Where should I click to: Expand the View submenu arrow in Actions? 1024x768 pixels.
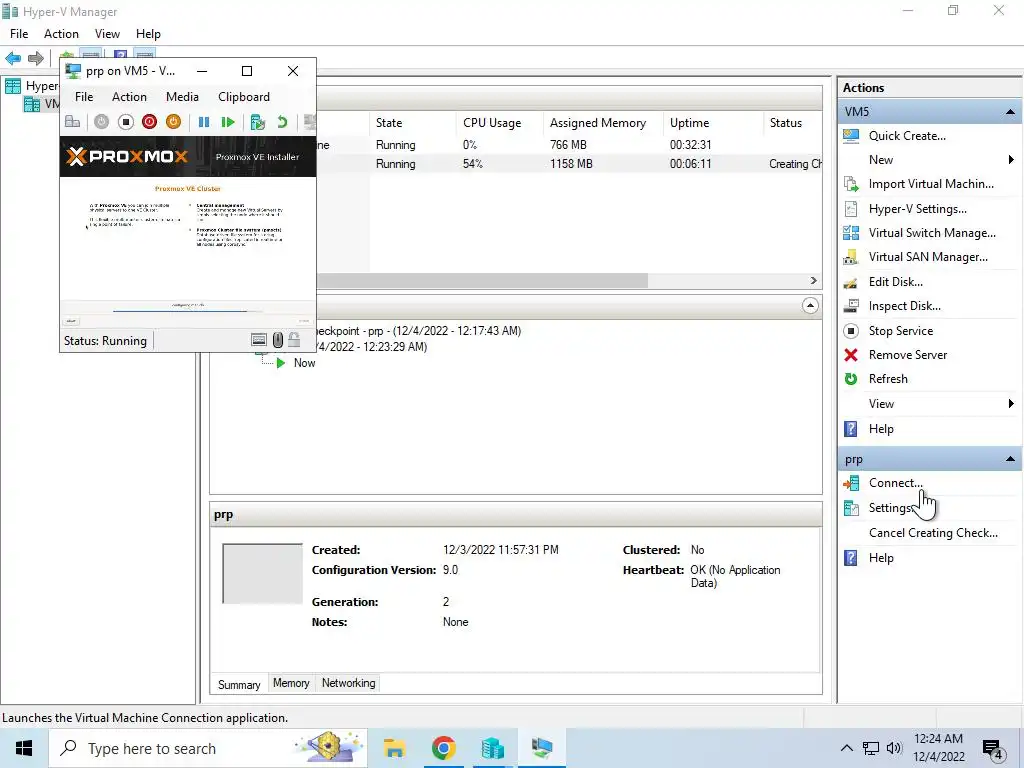1011,404
